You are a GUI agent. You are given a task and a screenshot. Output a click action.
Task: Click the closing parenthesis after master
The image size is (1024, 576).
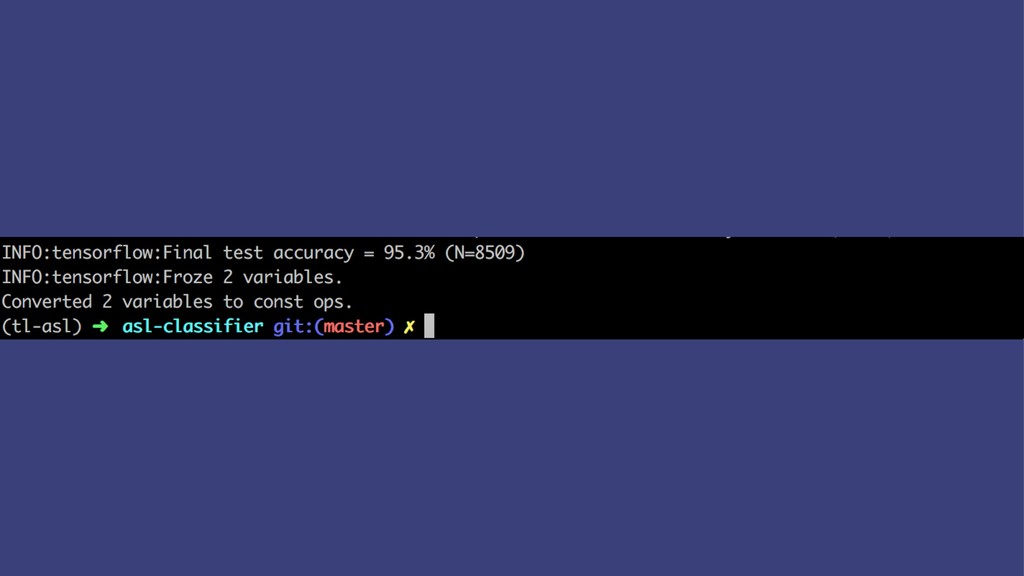coord(390,327)
